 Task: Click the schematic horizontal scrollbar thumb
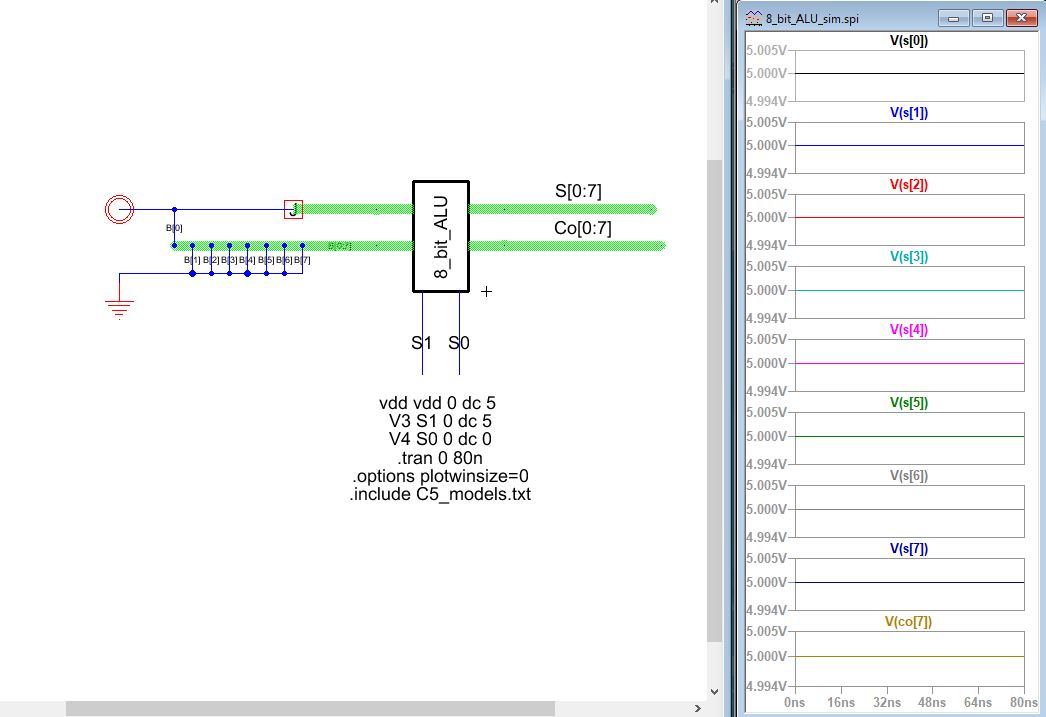310,708
